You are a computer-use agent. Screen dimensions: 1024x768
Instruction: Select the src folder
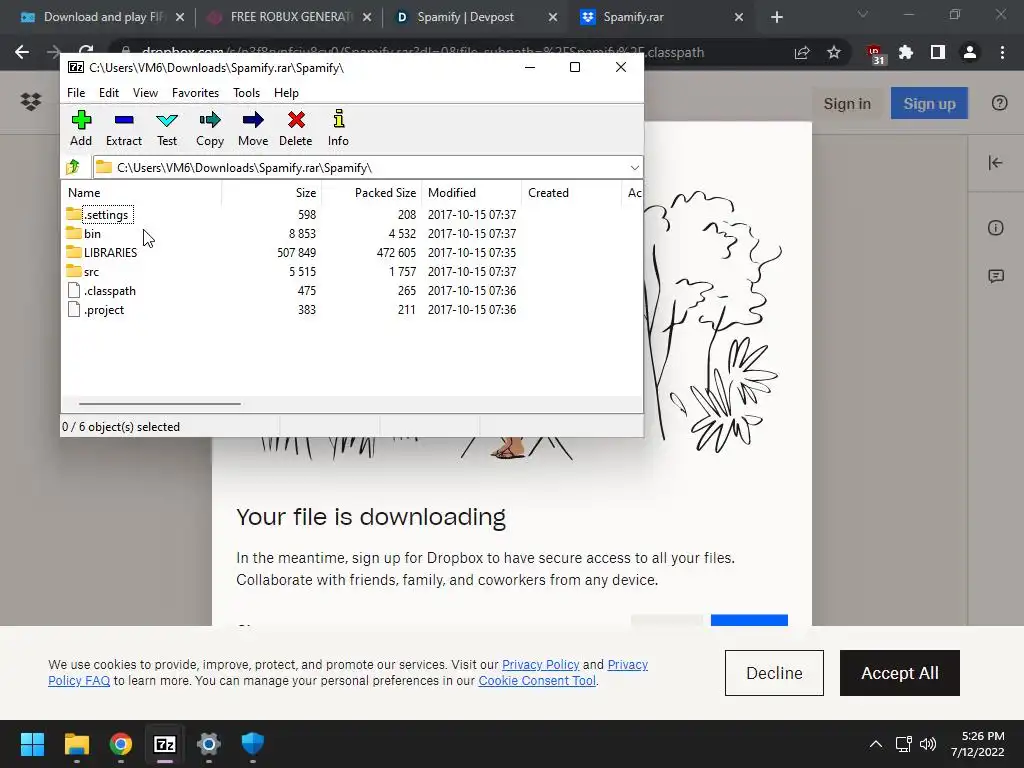point(82,272)
